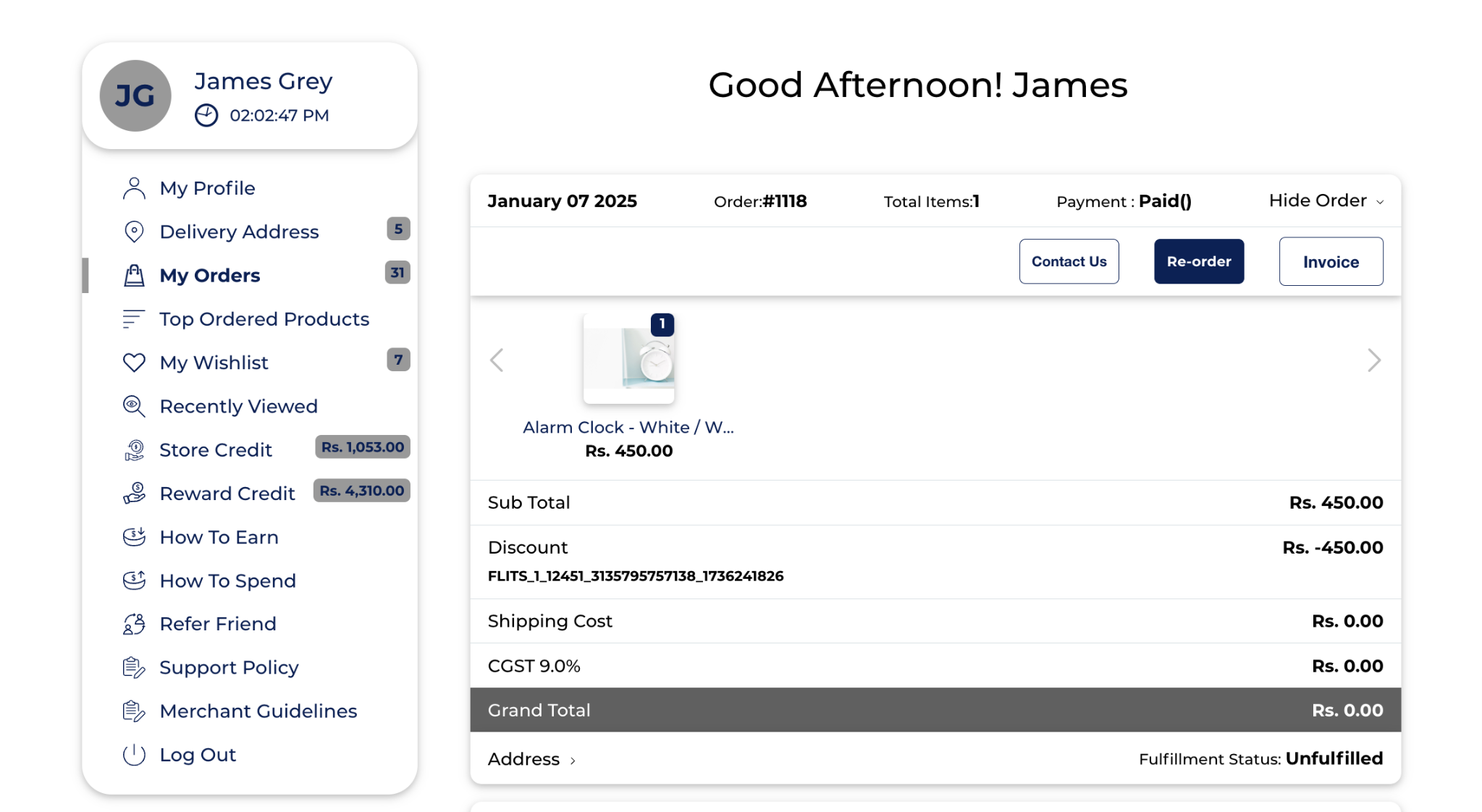This screenshot has height=812, width=1482.
Task: Open the Alarm Clock product thumbnail
Action: pos(628,359)
